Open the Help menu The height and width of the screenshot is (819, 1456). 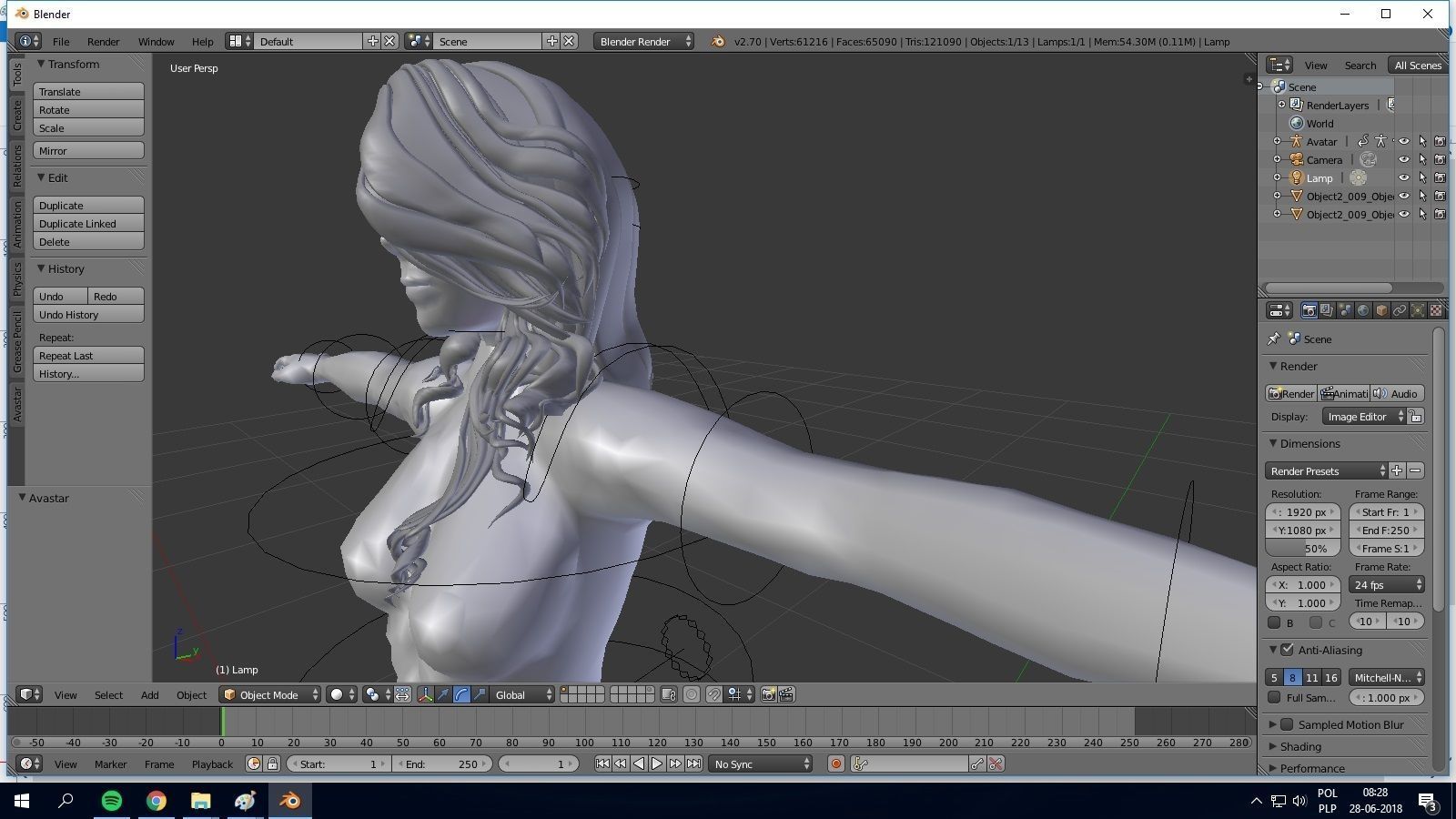tap(202, 41)
